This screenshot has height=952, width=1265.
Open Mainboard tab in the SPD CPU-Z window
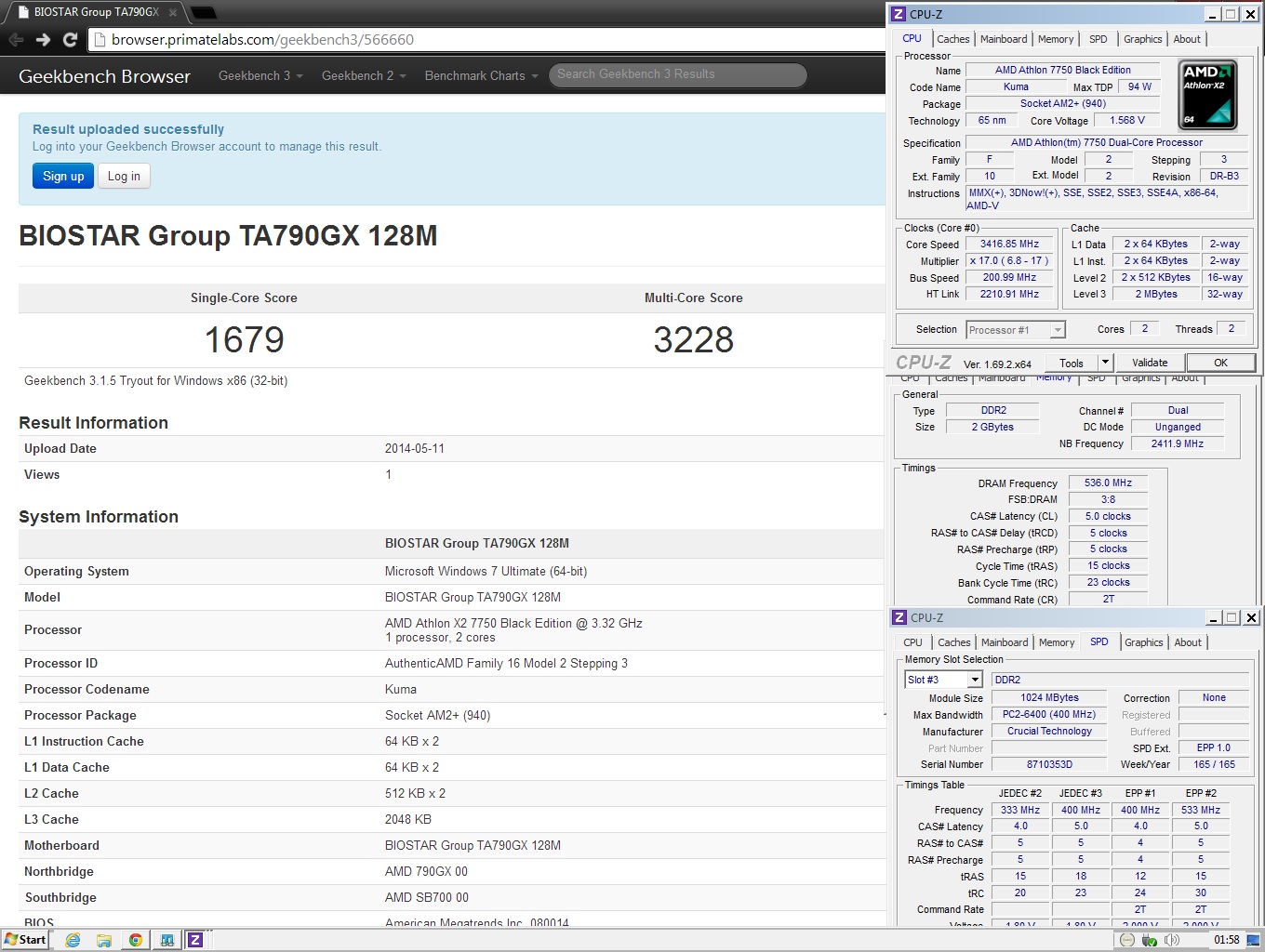1005,642
